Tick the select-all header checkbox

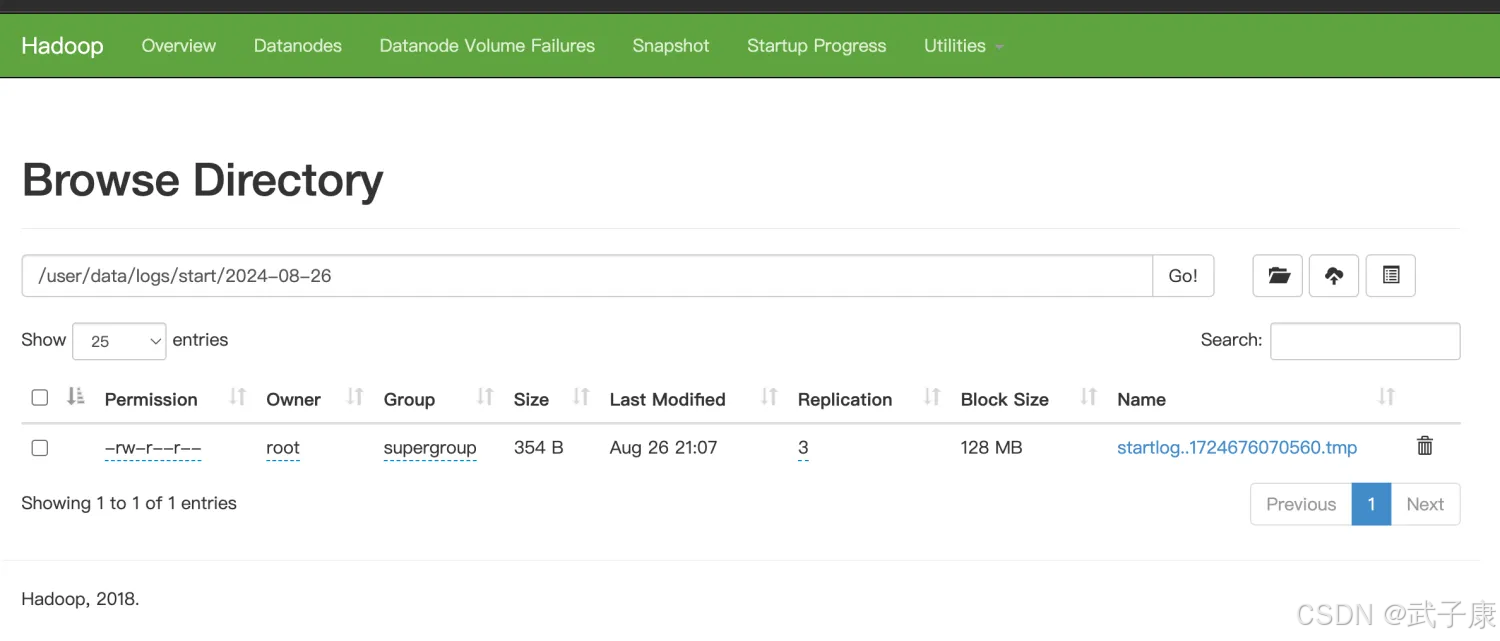(40, 398)
